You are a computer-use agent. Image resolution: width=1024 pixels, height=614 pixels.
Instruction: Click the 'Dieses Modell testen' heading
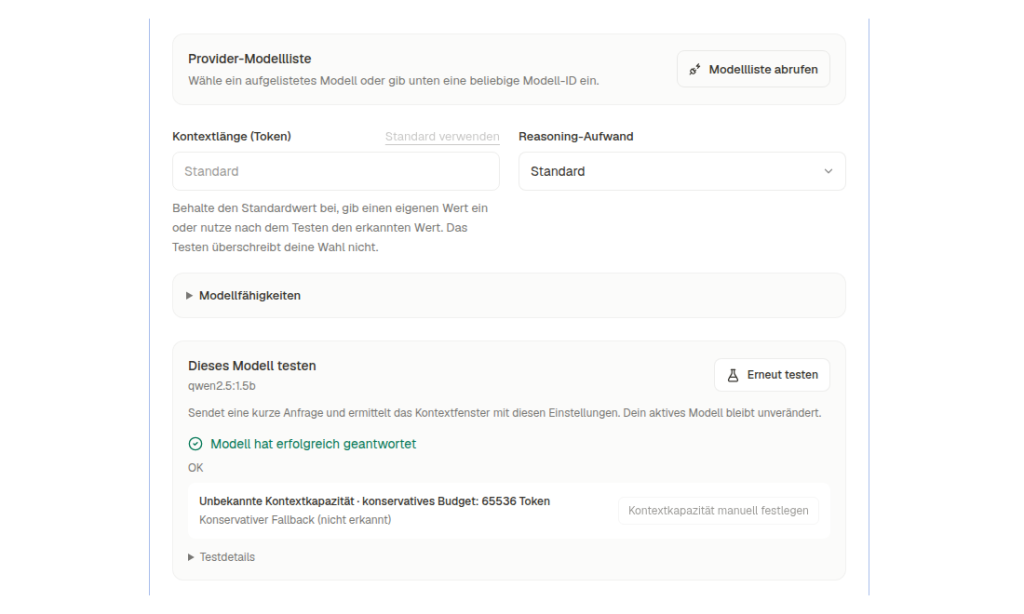(252, 366)
